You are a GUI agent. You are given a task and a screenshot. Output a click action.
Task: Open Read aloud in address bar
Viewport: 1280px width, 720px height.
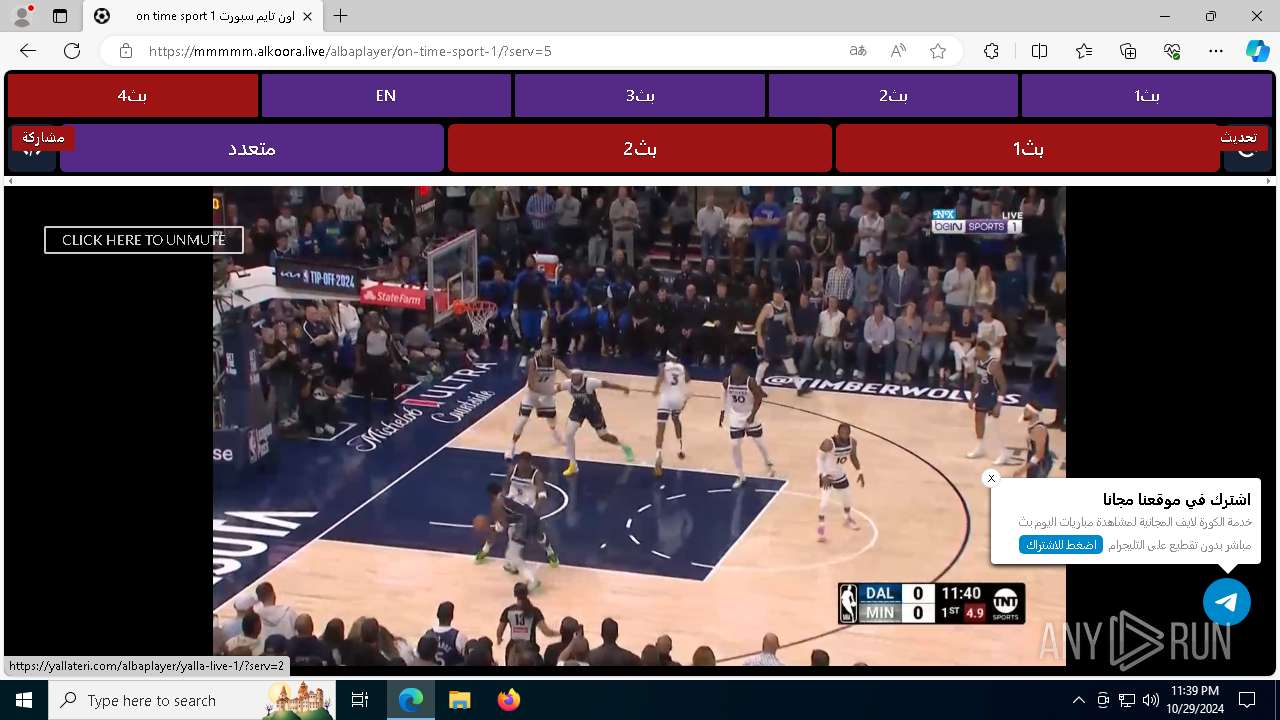(898, 51)
